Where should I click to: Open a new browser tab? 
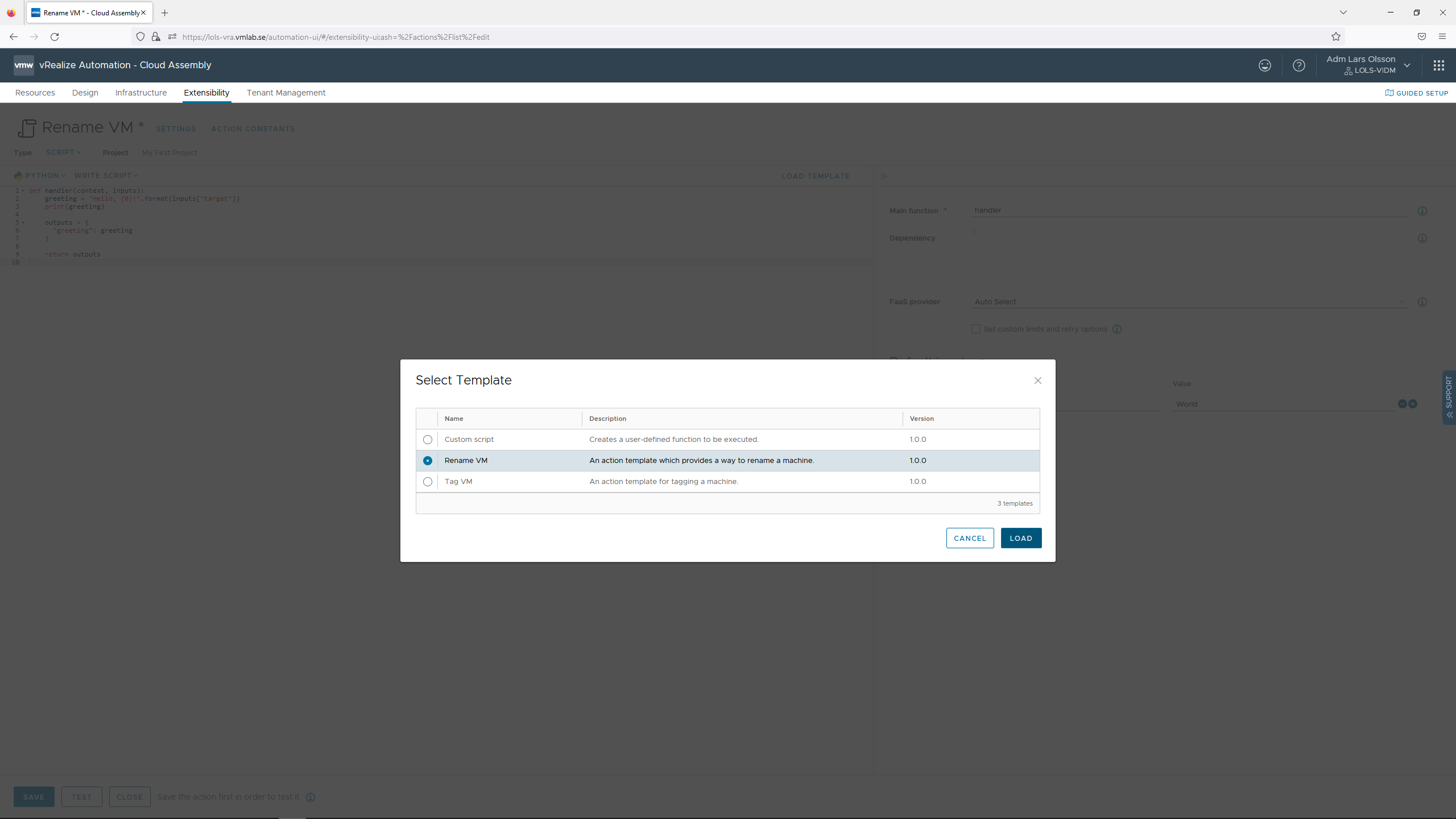click(x=165, y=13)
